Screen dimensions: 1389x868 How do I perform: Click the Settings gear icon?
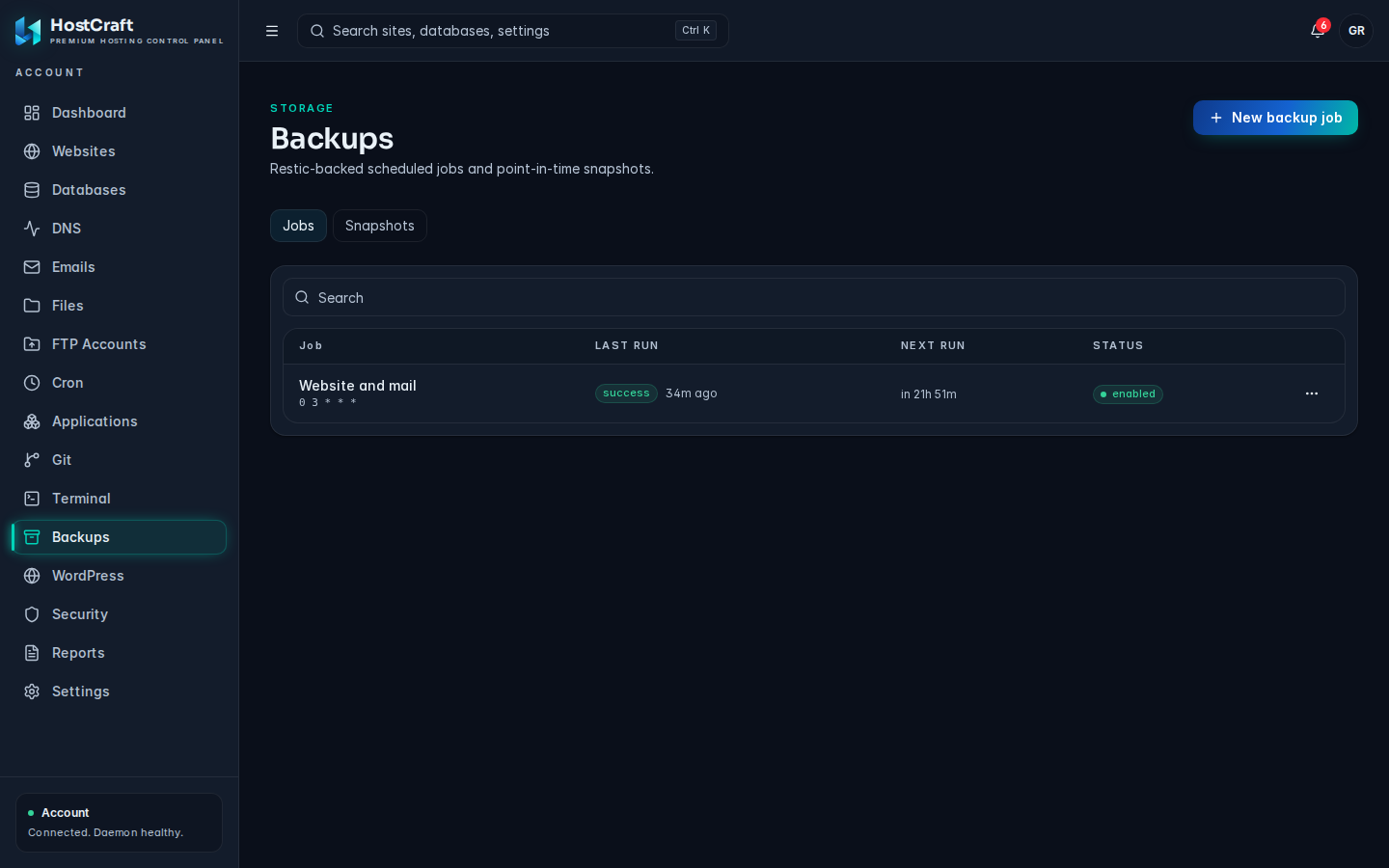pyautogui.click(x=32, y=692)
